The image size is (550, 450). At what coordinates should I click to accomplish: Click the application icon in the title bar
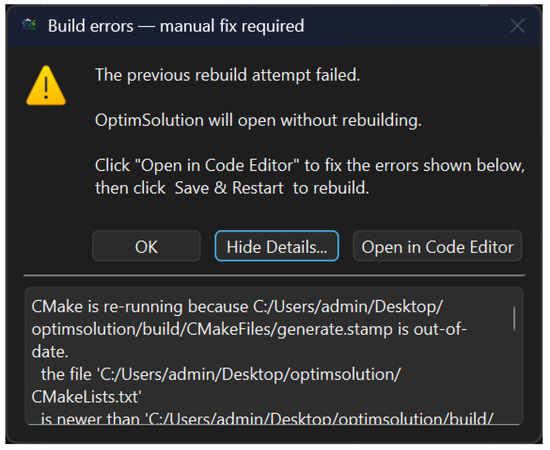click(29, 25)
